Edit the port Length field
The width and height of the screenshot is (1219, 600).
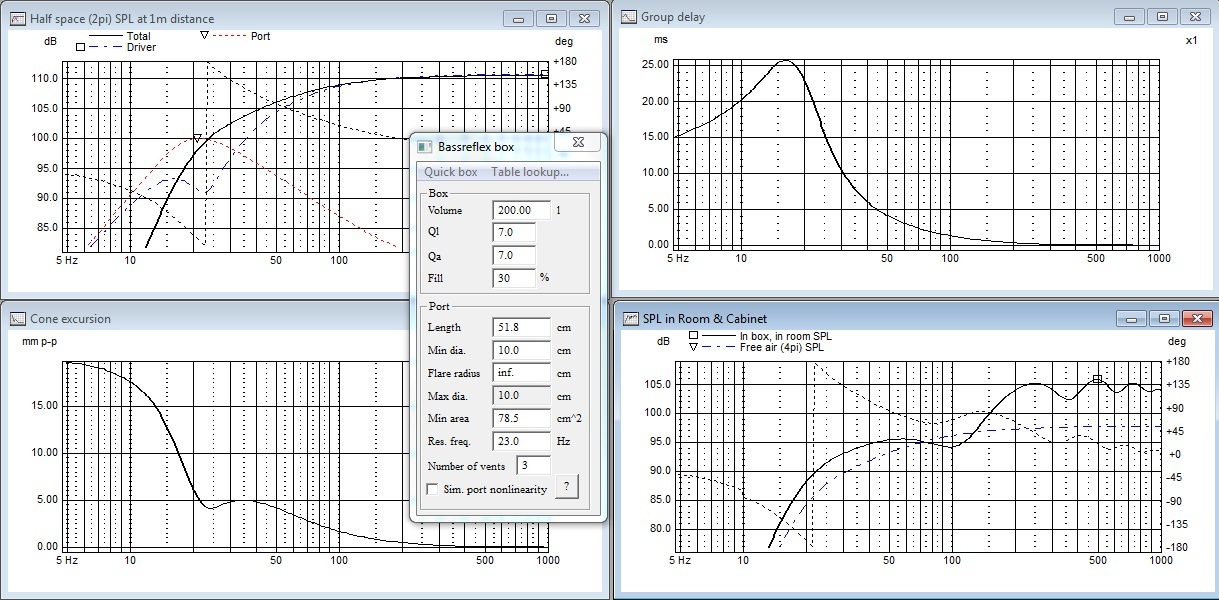521,327
